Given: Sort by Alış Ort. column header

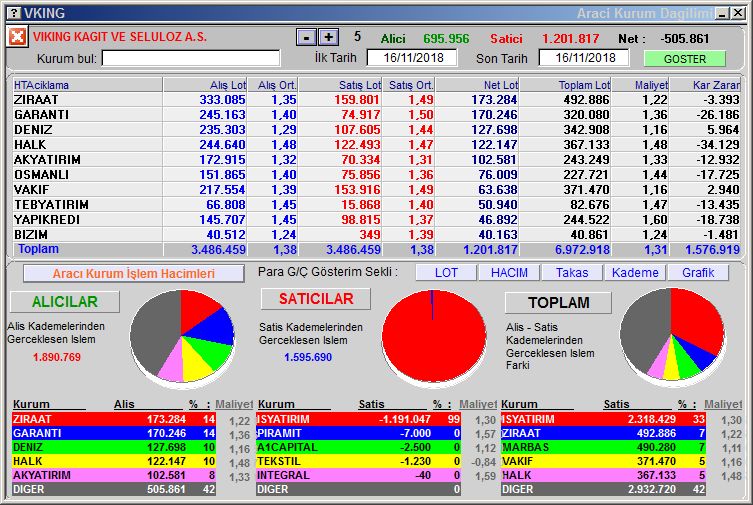Looking at the screenshot, I should point(273,85).
